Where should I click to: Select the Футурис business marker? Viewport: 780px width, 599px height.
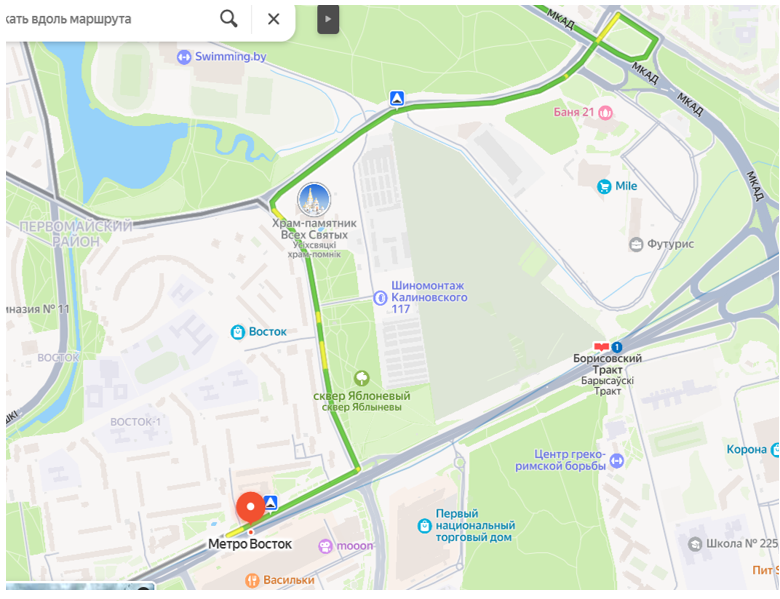click(636, 244)
